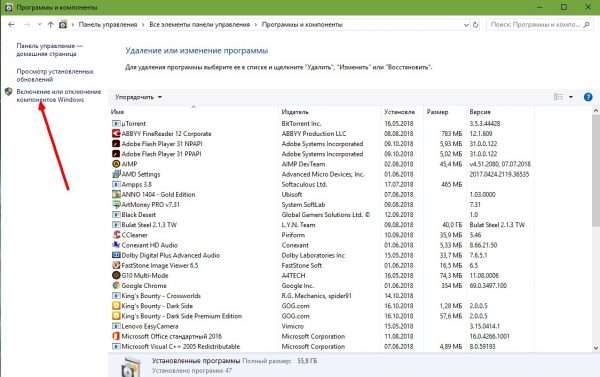Screen dimensions: 600x377
Task: Sort by the Установлено column header
Action: pyautogui.click(x=399, y=112)
